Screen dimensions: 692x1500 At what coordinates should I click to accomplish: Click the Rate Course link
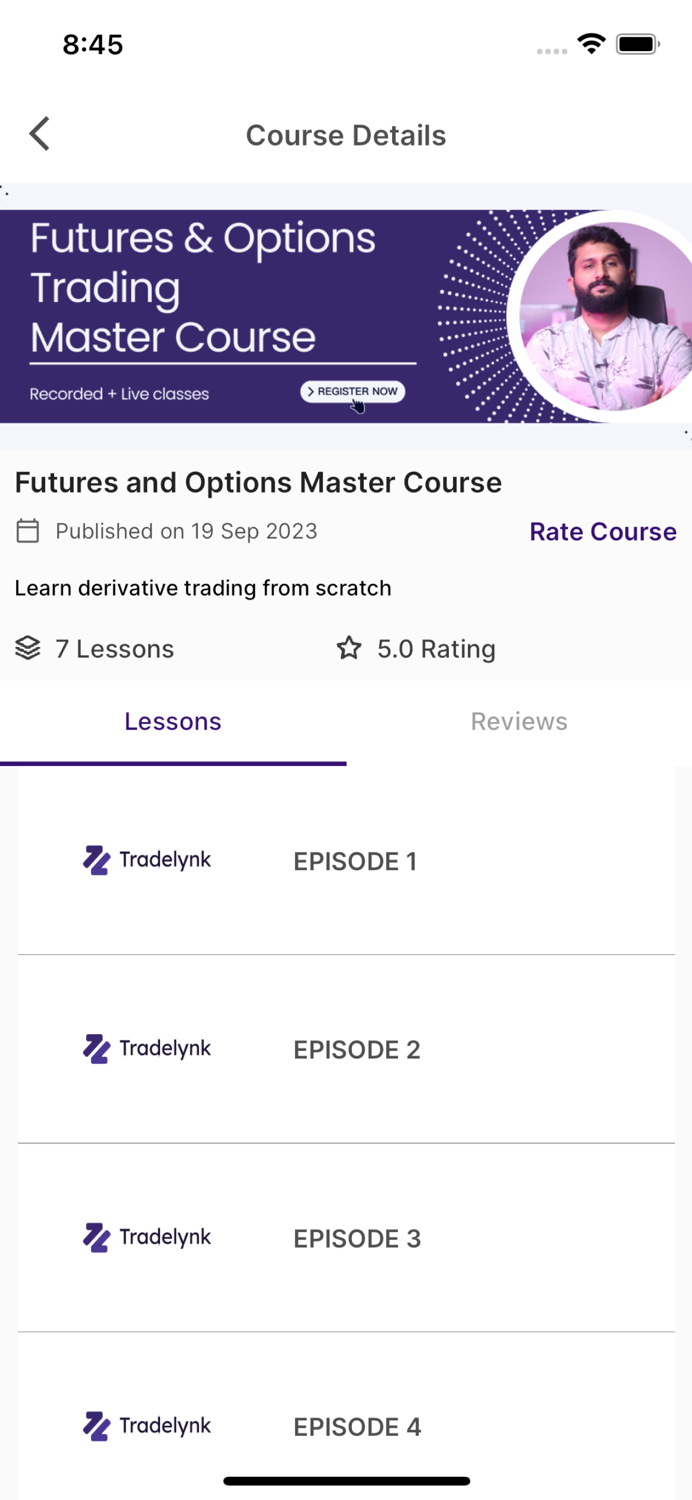pos(602,531)
